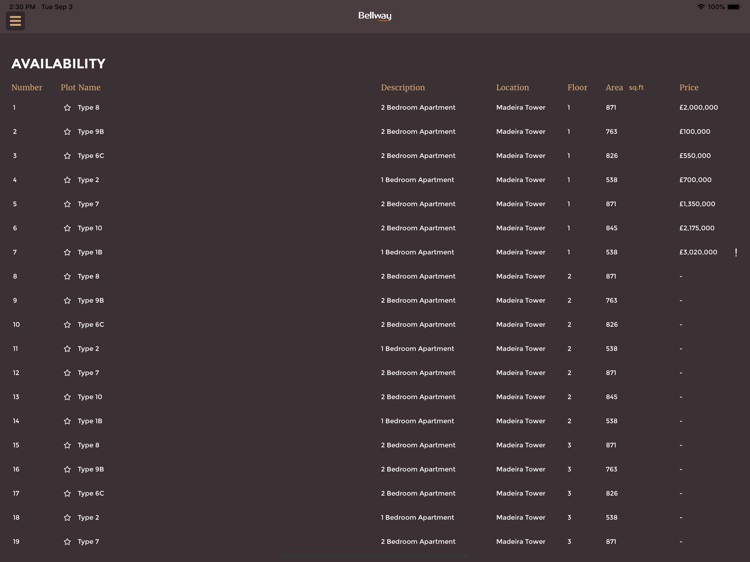Favorite plot 8 Type 8 star
The image size is (750, 562).
(x=67, y=276)
